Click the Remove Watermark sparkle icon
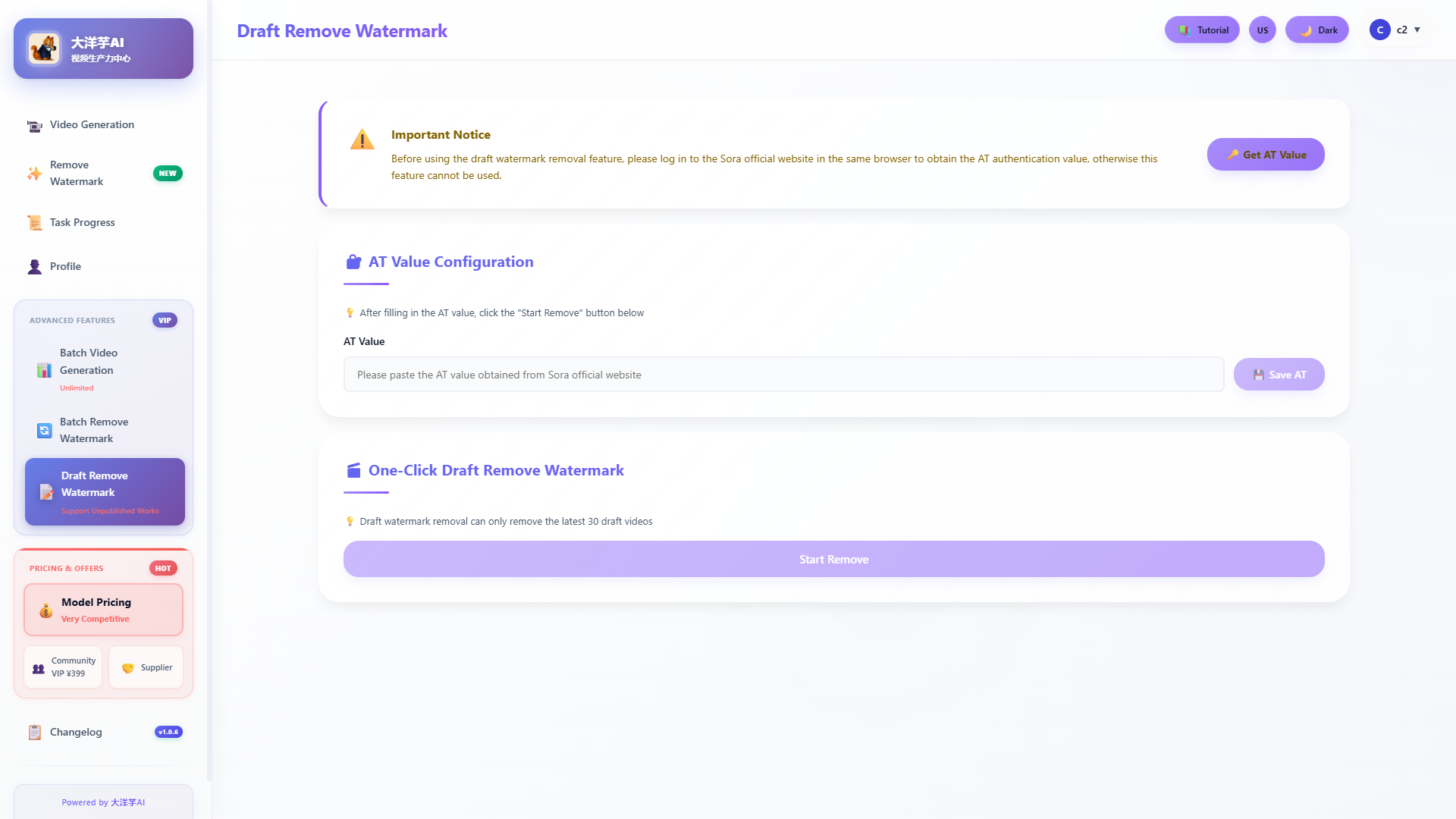Image resolution: width=1456 pixels, height=819 pixels. (34, 174)
